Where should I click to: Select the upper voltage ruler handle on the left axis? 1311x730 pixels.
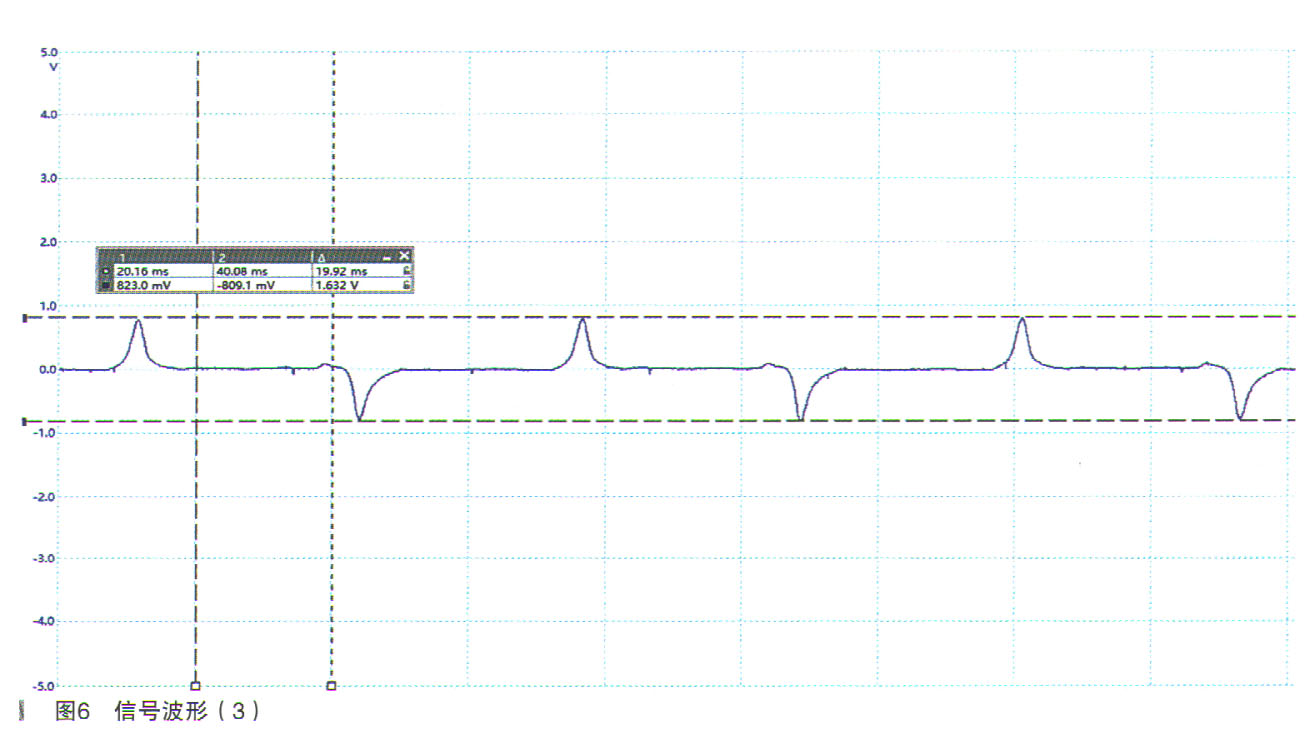tap(25, 318)
